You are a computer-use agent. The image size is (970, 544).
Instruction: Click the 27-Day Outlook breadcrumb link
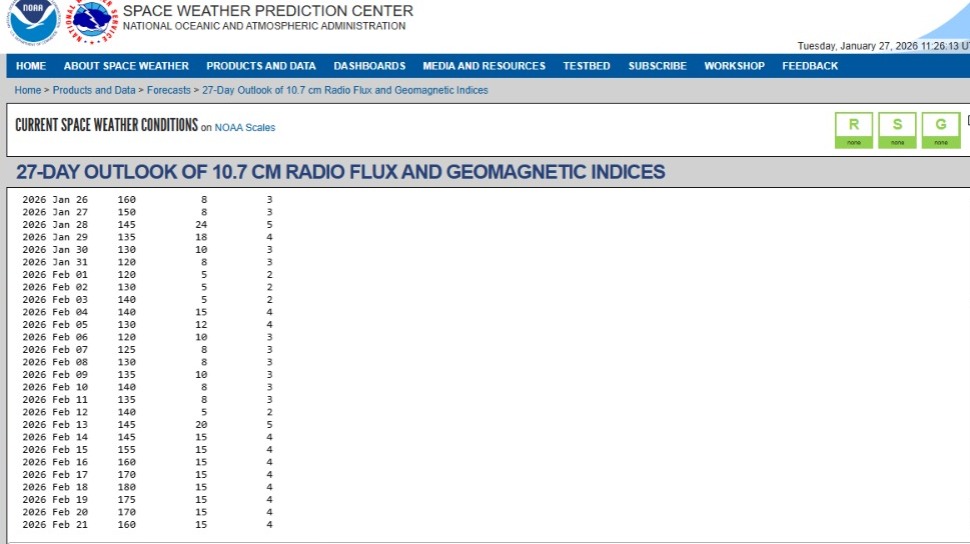pyautogui.click(x=345, y=90)
